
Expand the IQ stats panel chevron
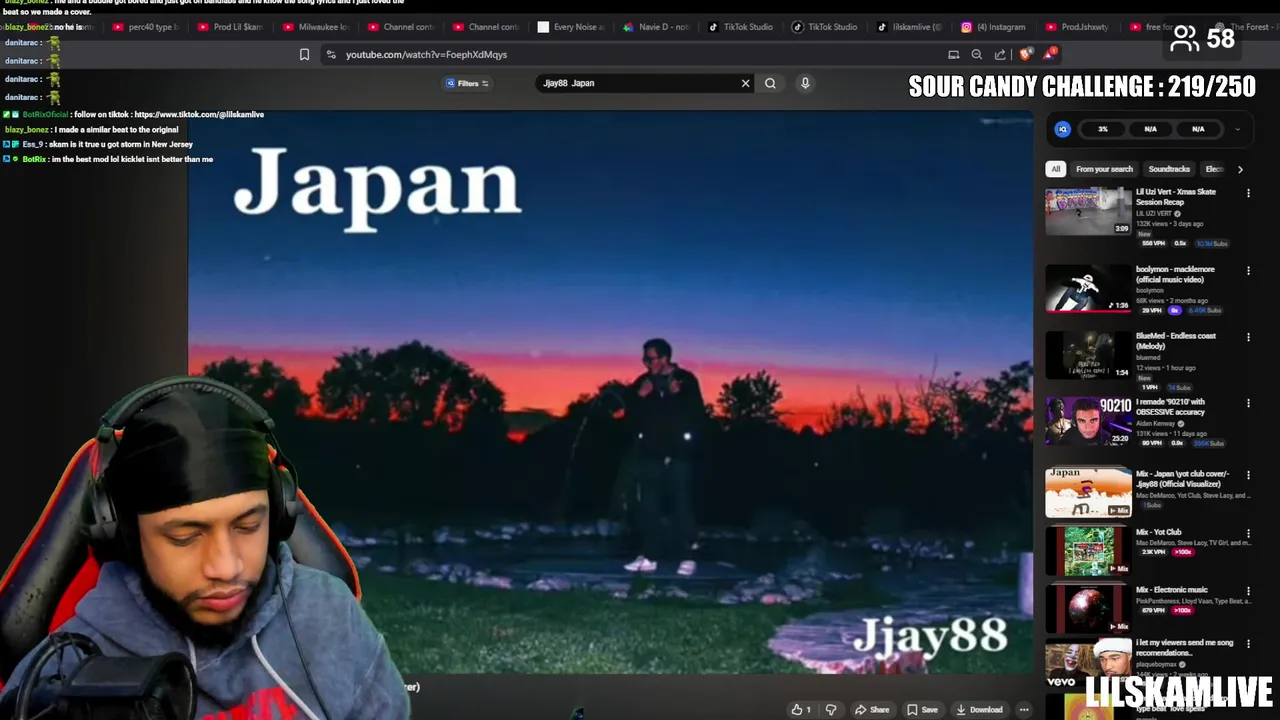point(1237,129)
